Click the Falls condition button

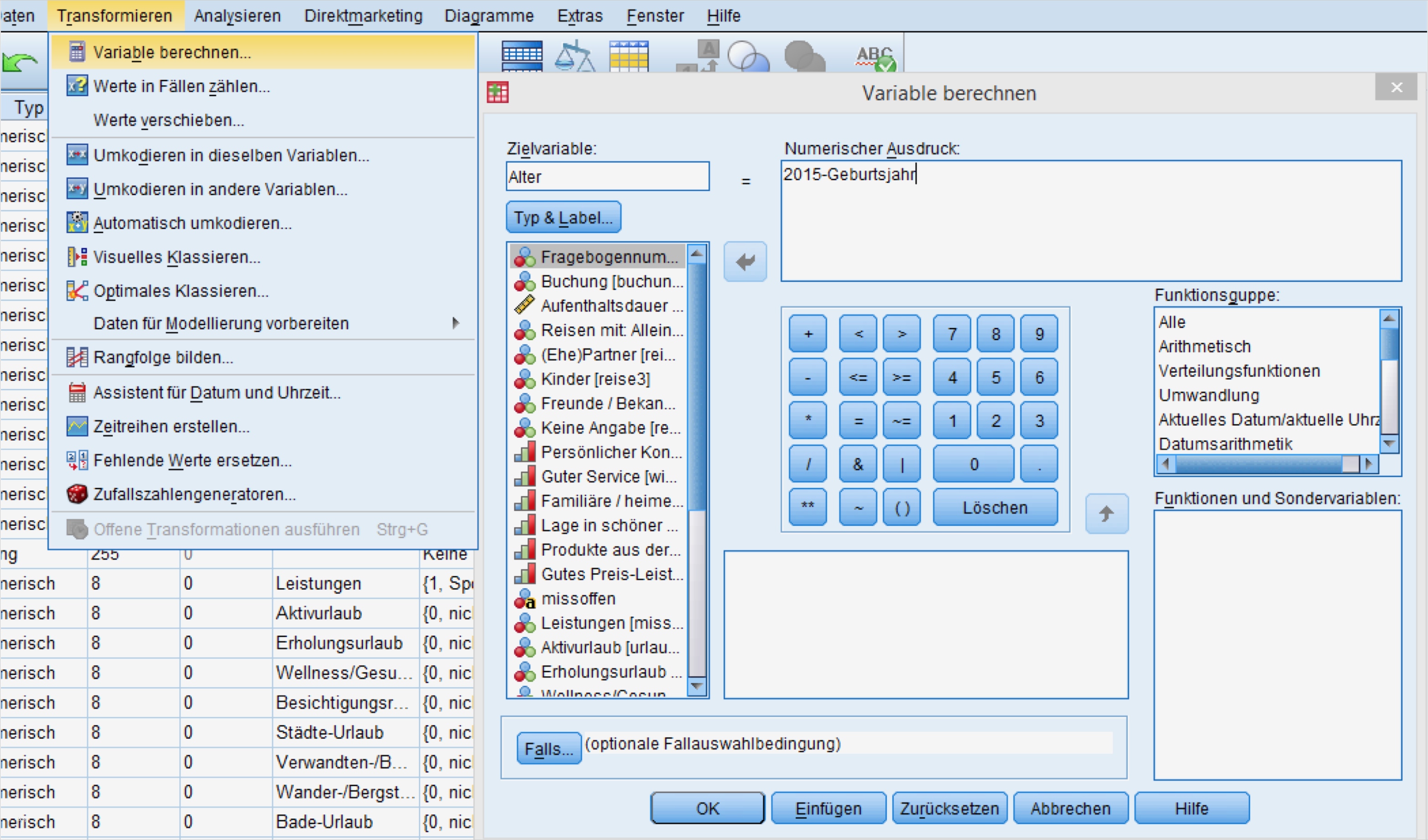[548, 749]
